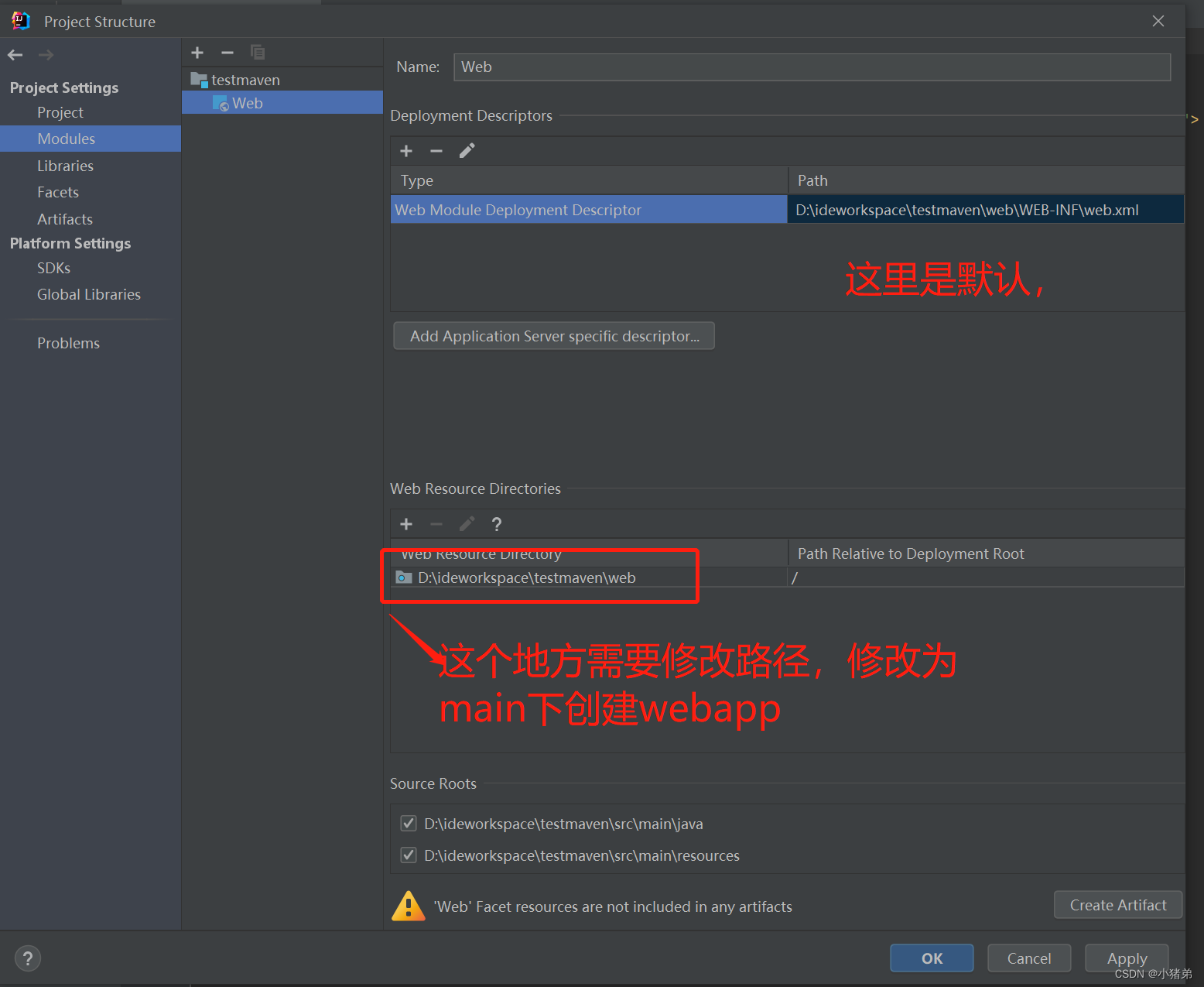Image resolution: width=1204 pixels, height=987 pixels.
Task: Remove the web resource directory
Action: pyautogui.click(x=436, y=524)
